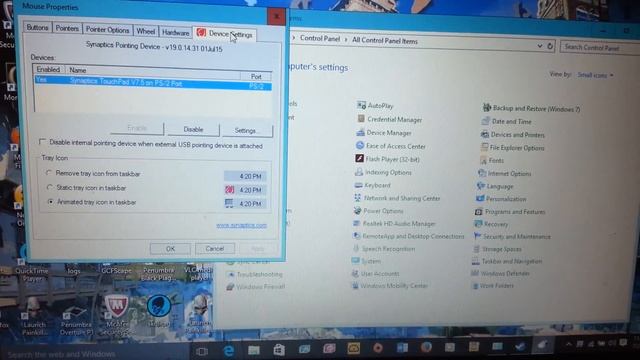Open Security and Maintenance
640x360 pixels.
coord(512,236)
